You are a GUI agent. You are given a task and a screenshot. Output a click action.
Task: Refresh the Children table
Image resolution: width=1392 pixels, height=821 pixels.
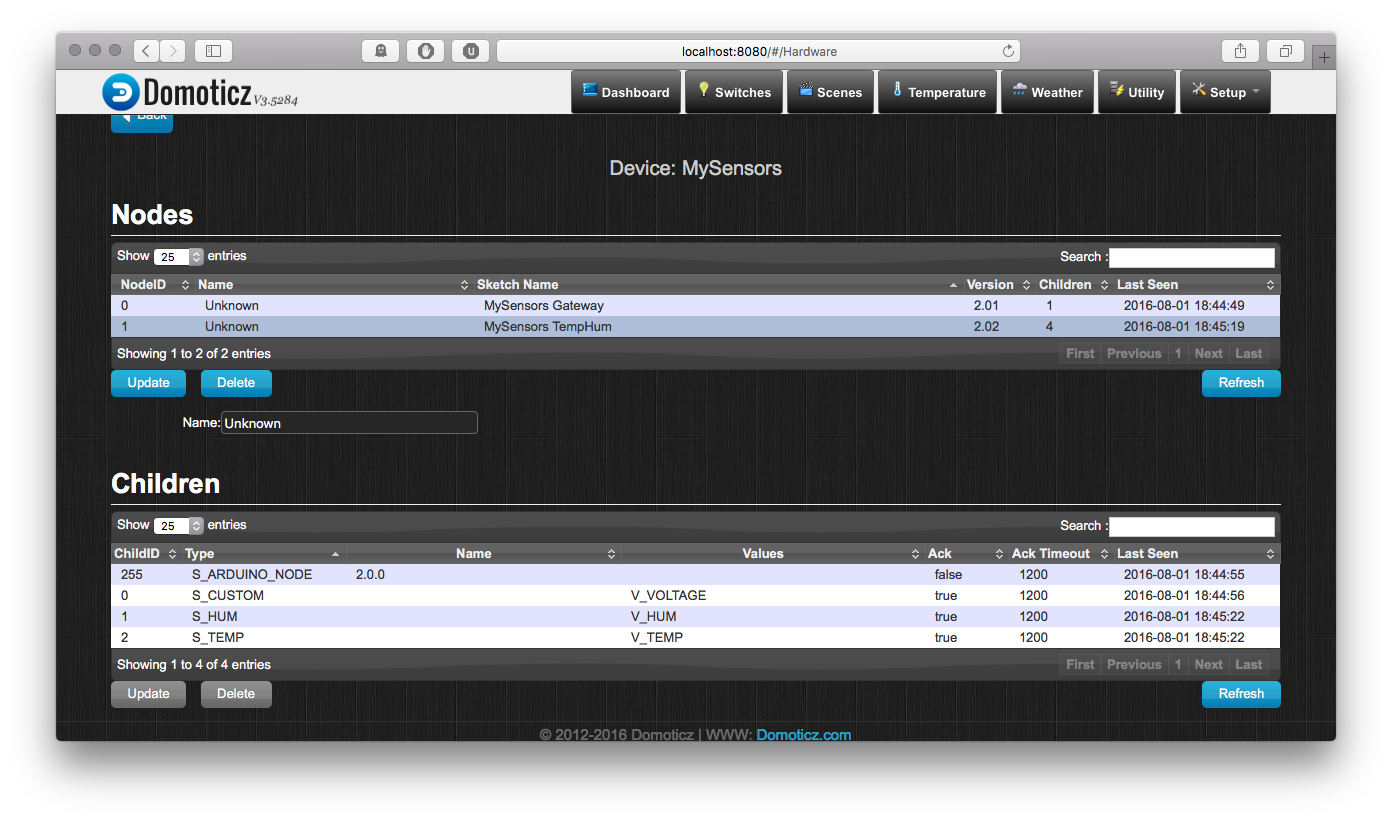point(1241,694)
